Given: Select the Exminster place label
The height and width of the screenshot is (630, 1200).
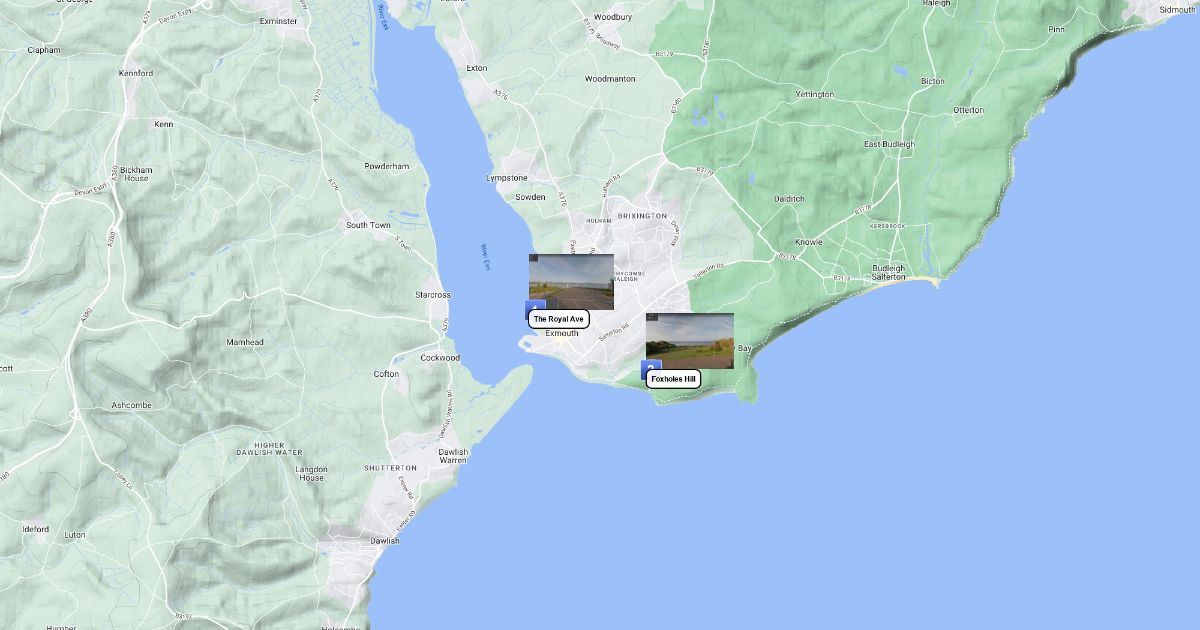Looking at the screenshot, I should click(x=278, y=20).
